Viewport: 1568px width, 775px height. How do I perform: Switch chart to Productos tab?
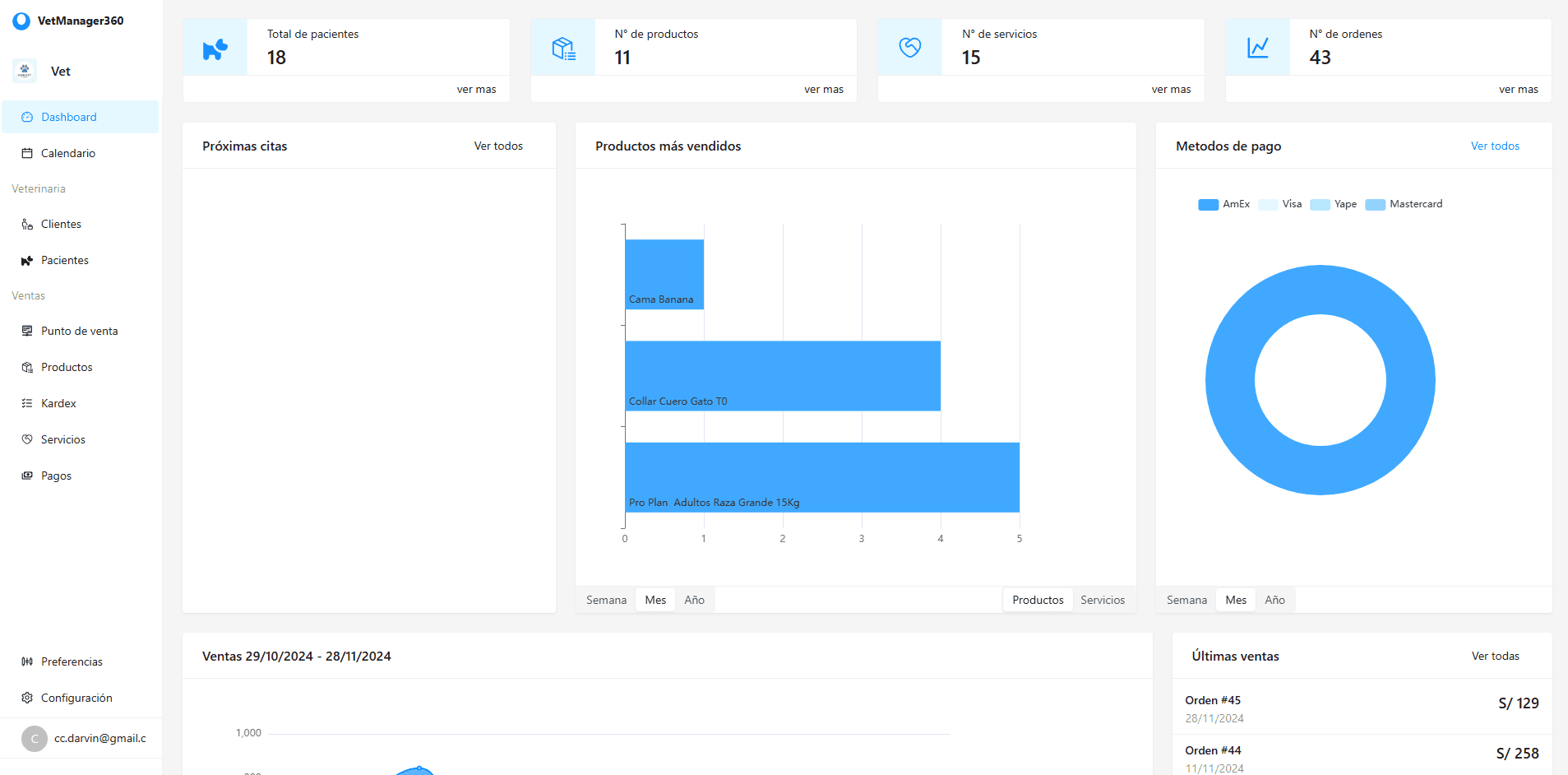pos(1038,600)
